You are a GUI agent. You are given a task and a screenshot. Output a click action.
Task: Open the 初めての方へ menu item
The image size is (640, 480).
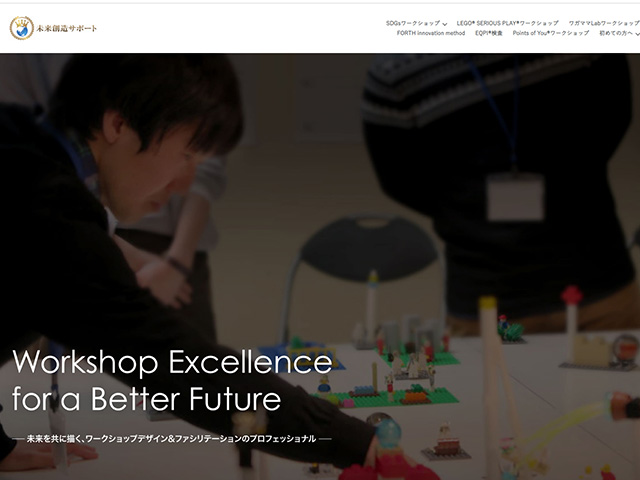(x=616, y=33)
